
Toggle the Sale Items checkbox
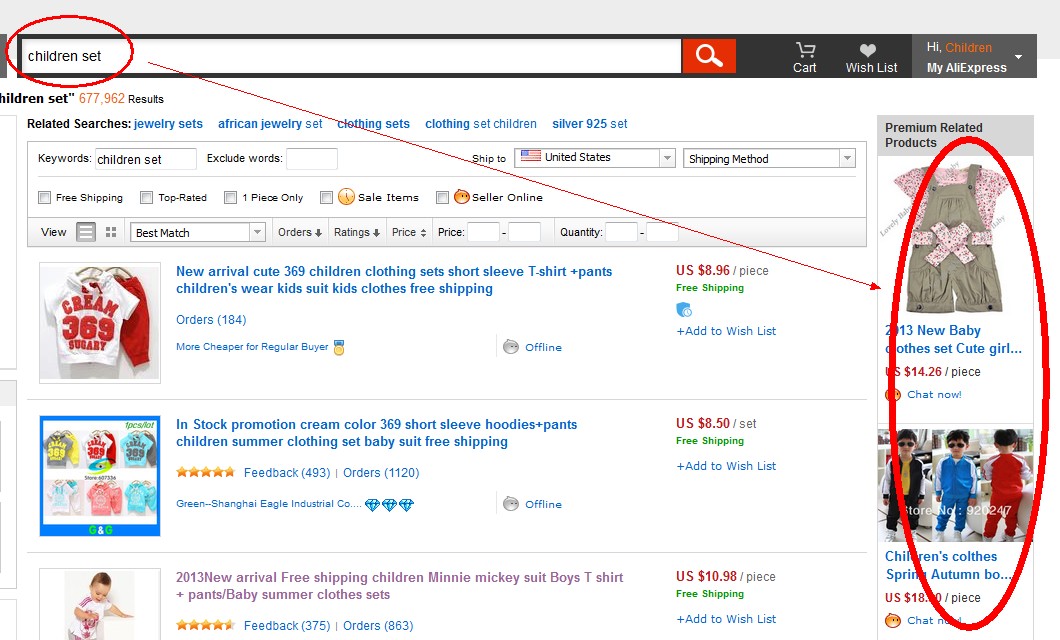(327, 197)
